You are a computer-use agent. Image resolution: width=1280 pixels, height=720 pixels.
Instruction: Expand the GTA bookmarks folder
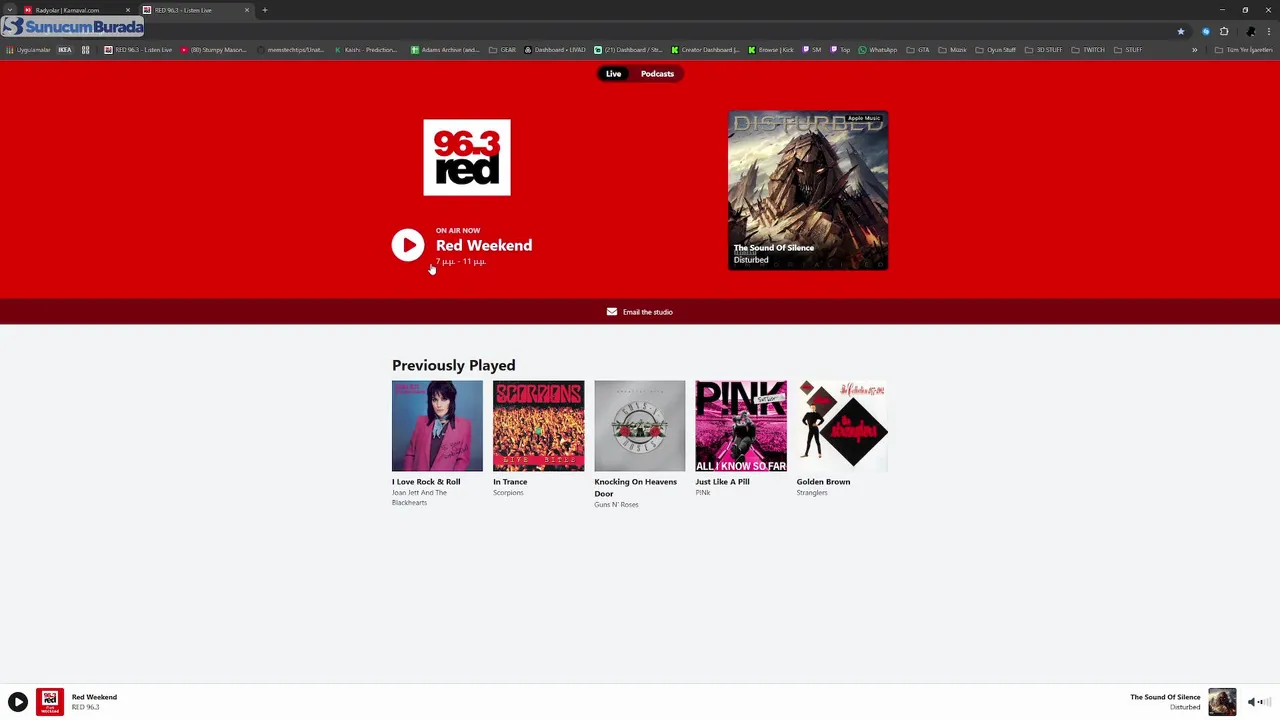[x=918, y=50]
